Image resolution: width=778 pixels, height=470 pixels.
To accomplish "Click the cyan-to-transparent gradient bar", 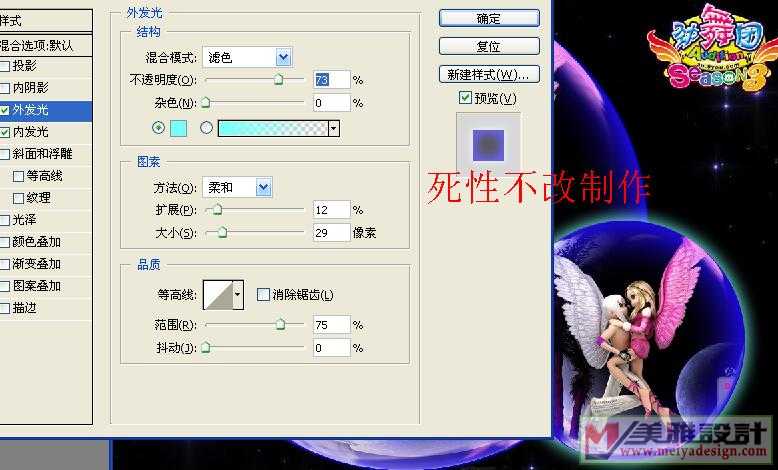I will (x=273, y=129).
